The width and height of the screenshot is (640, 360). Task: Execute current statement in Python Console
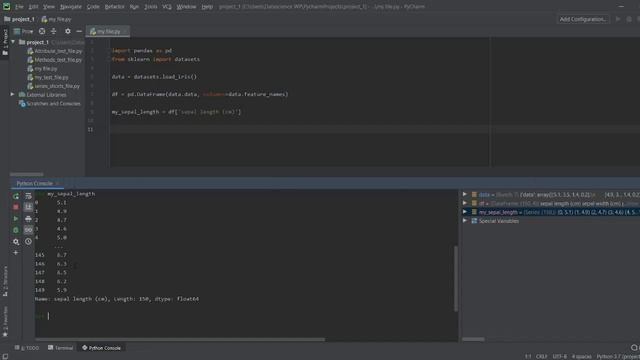[x=16, y=219]
